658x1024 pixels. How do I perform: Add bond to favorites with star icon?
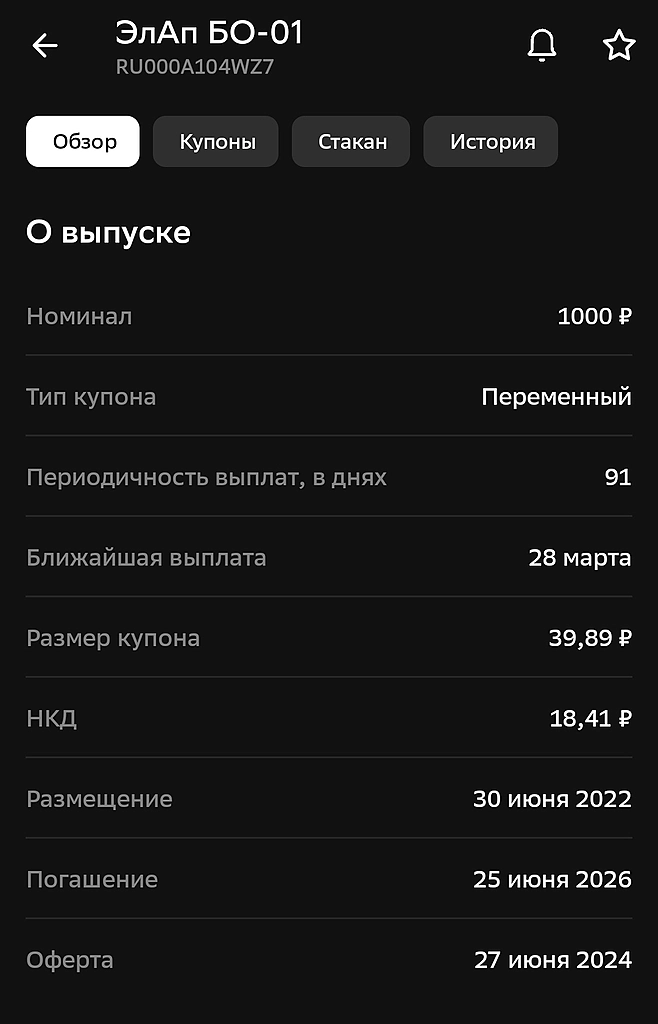tap(619, 45)
